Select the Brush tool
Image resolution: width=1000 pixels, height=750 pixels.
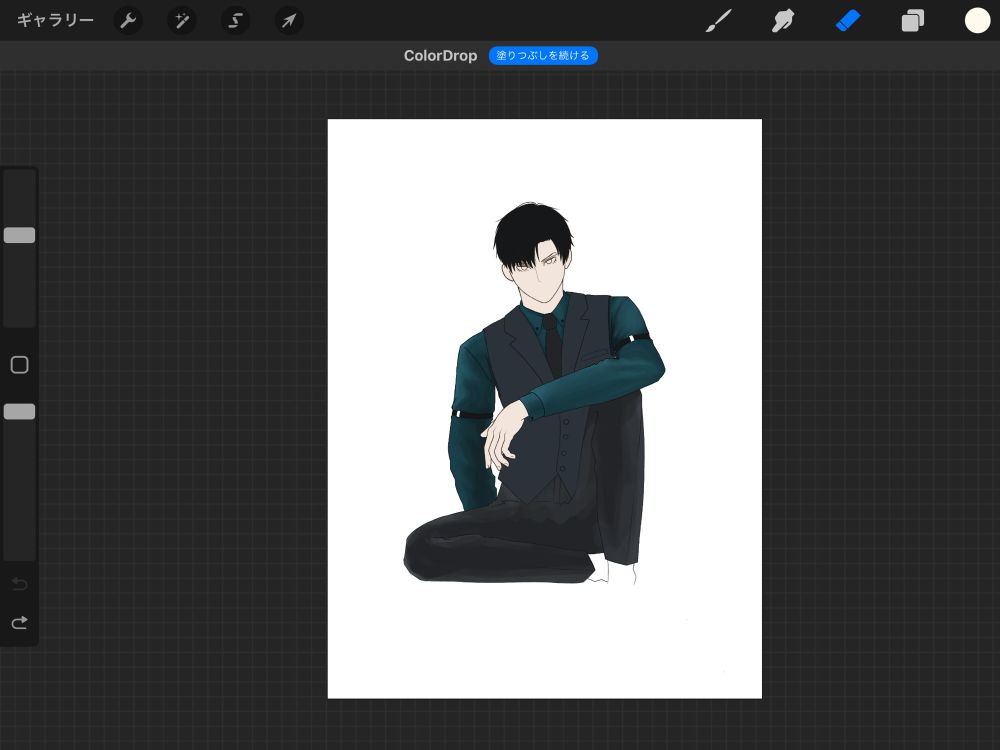(719, 21)
